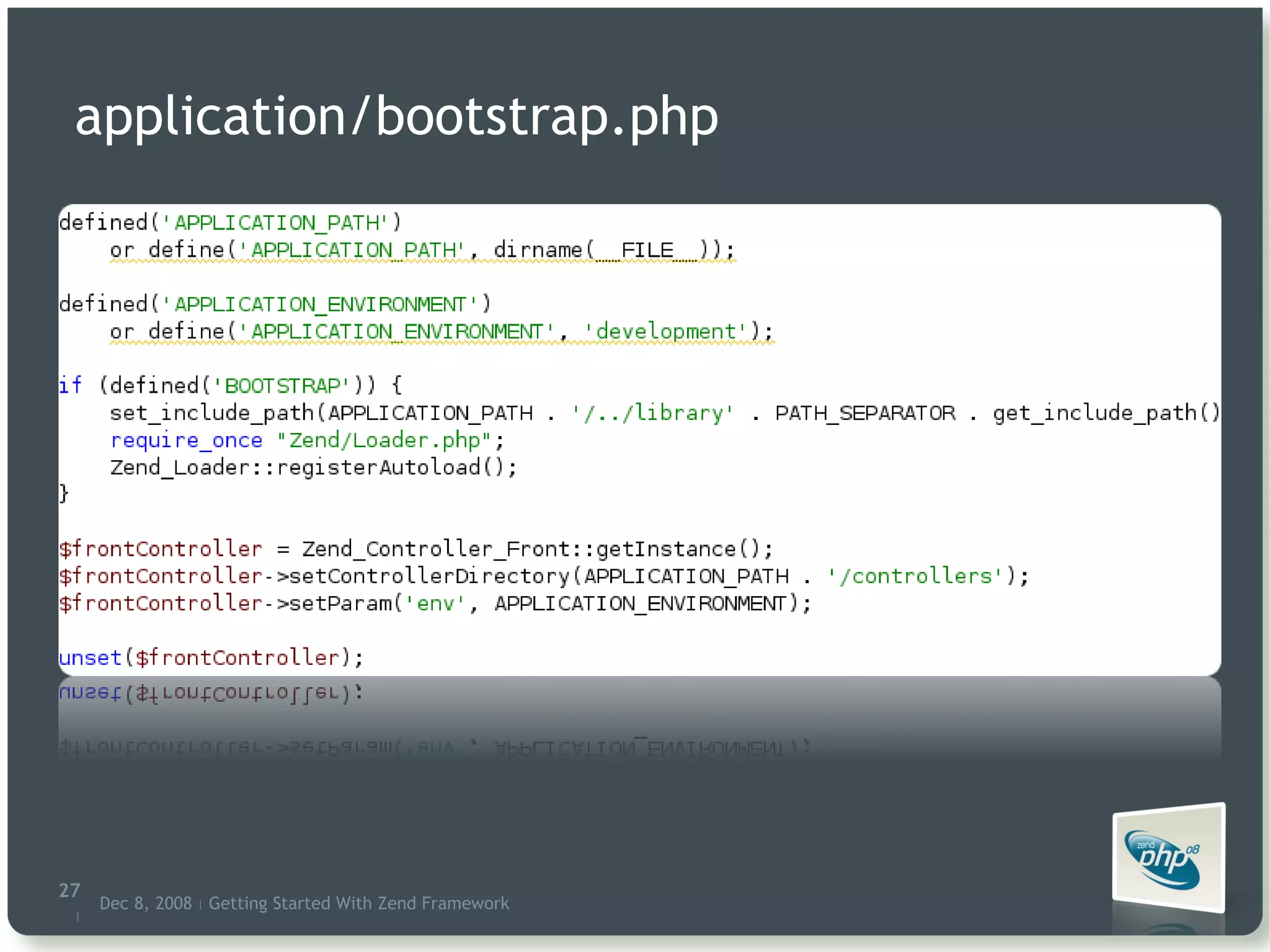Click slide number 27

[69, 891]
